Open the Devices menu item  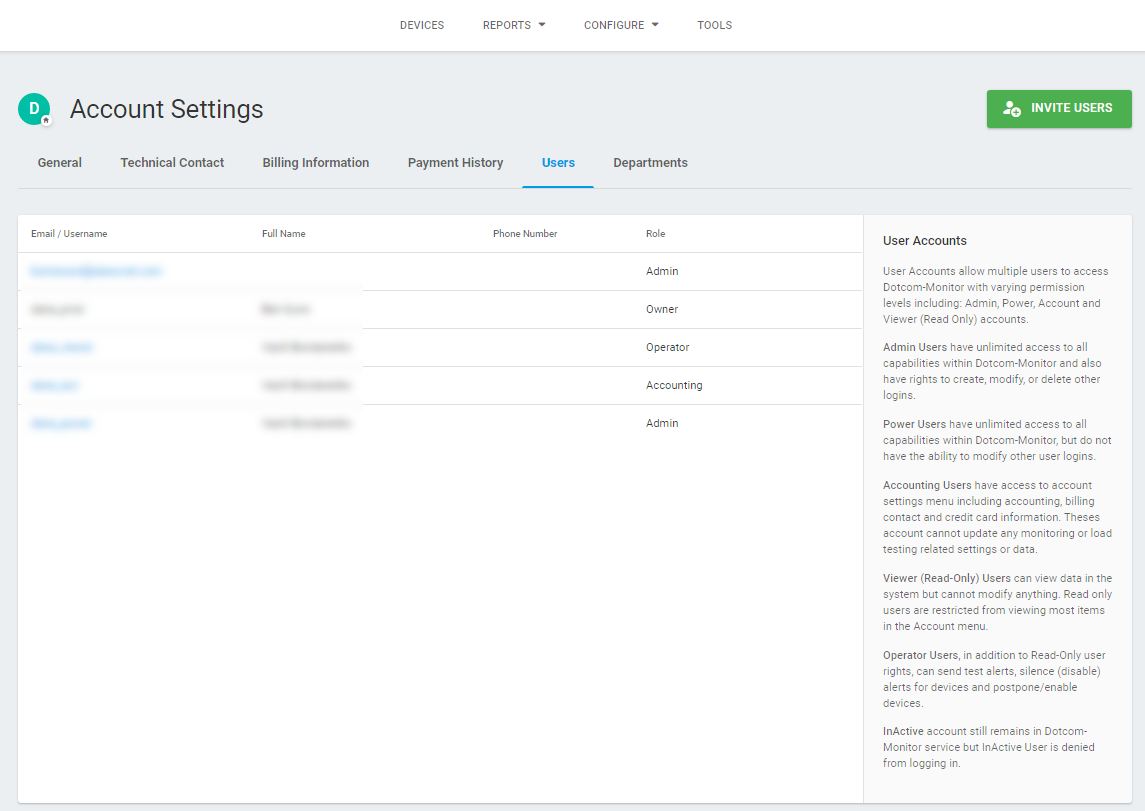click(422, 25)
